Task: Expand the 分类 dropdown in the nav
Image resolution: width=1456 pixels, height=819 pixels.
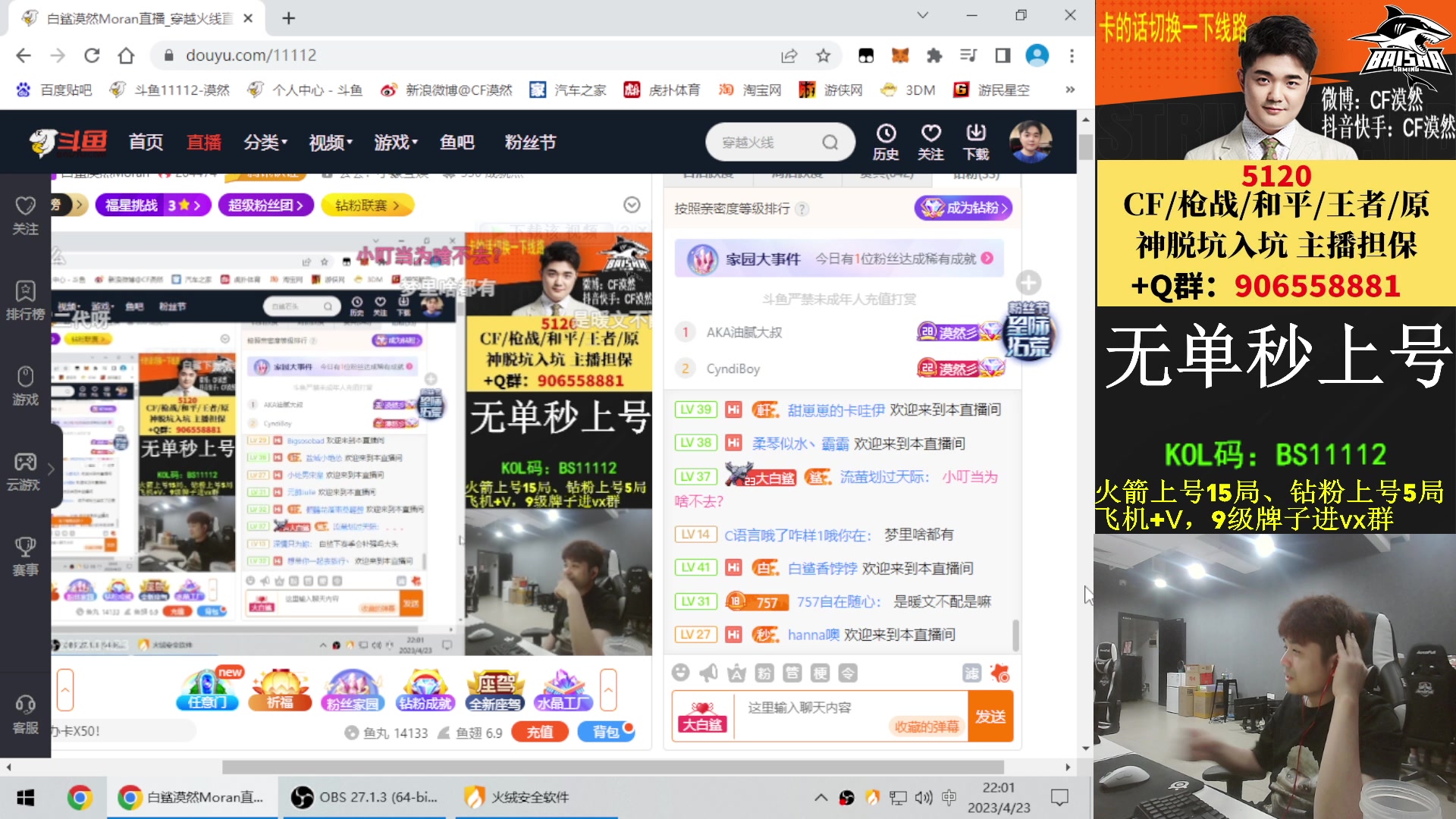Action: (265, 143)
